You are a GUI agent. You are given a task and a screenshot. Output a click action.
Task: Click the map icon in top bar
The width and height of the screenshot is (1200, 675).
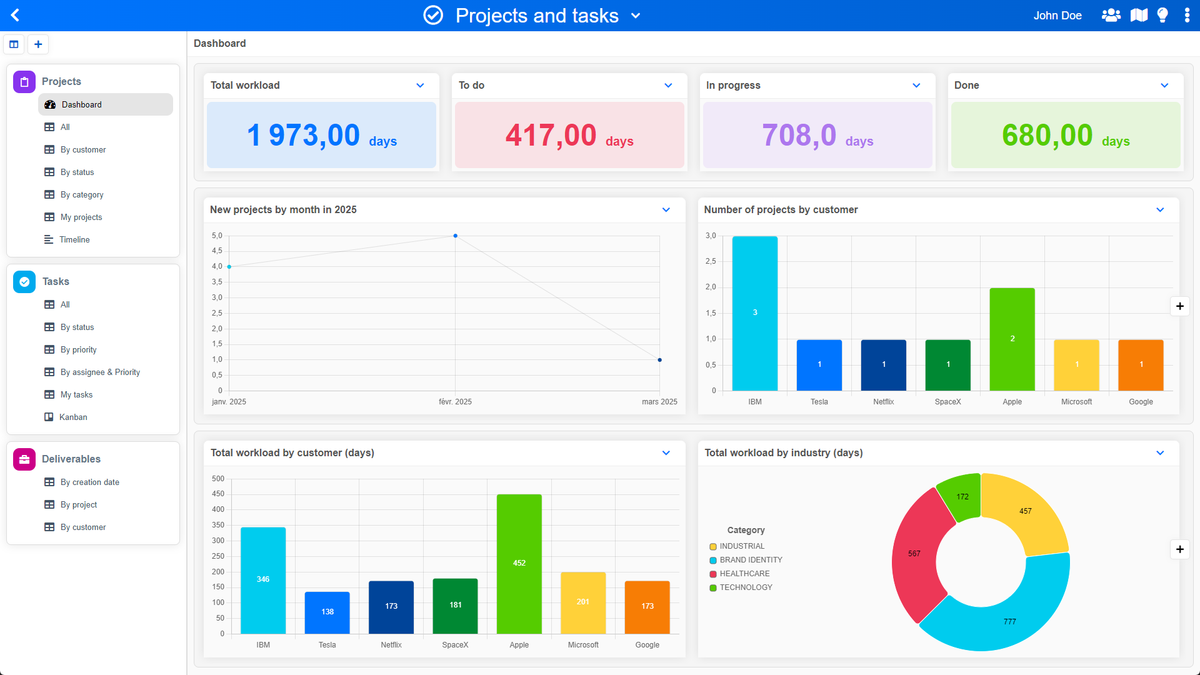[1139, 15]
